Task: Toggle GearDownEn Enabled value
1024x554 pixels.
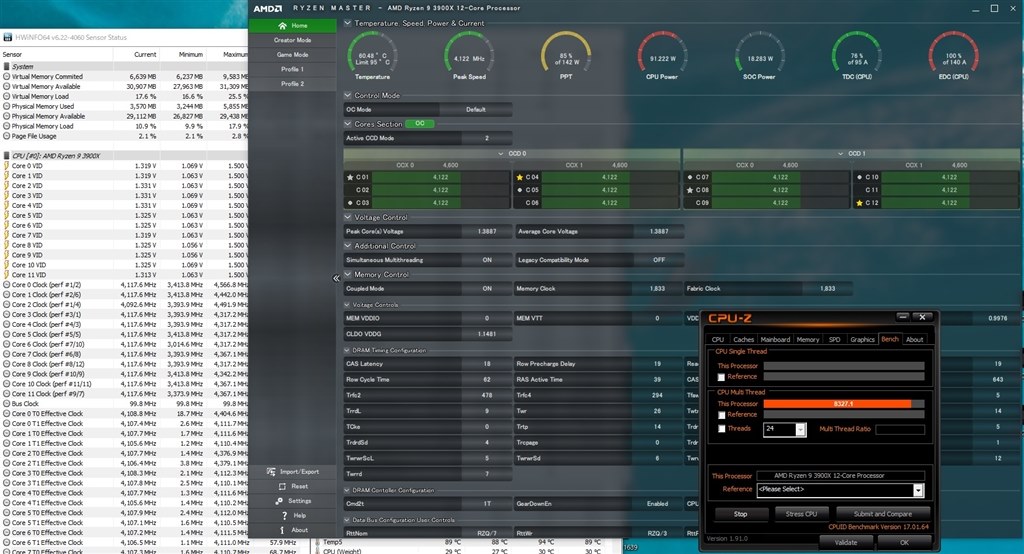Action: click(658, 504)
